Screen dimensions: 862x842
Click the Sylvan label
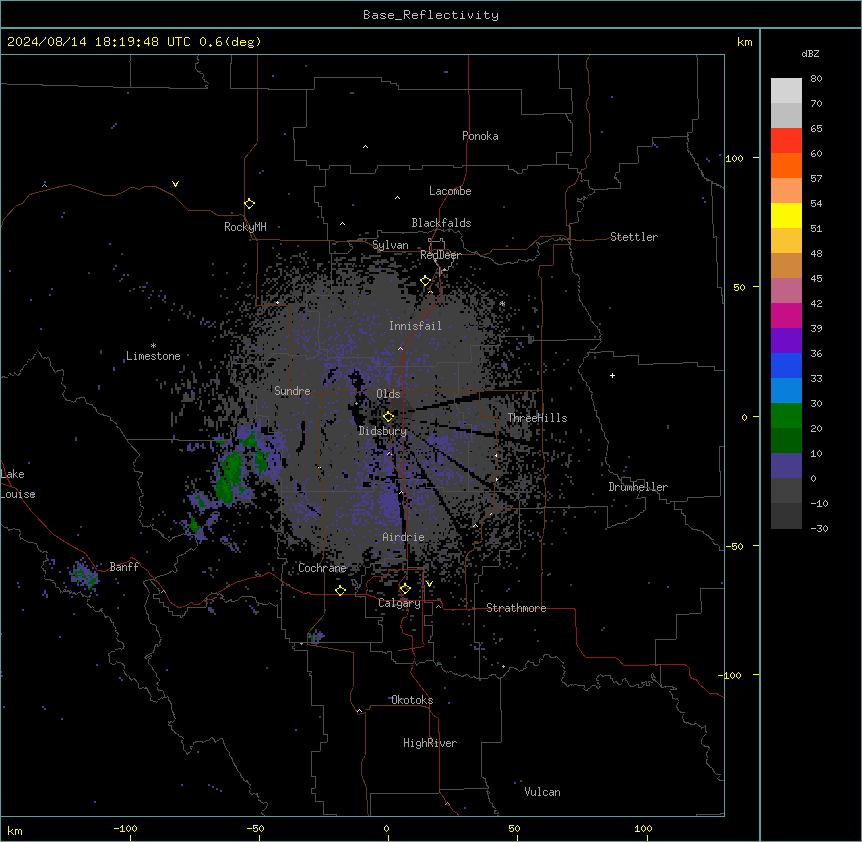click(390, 245)
